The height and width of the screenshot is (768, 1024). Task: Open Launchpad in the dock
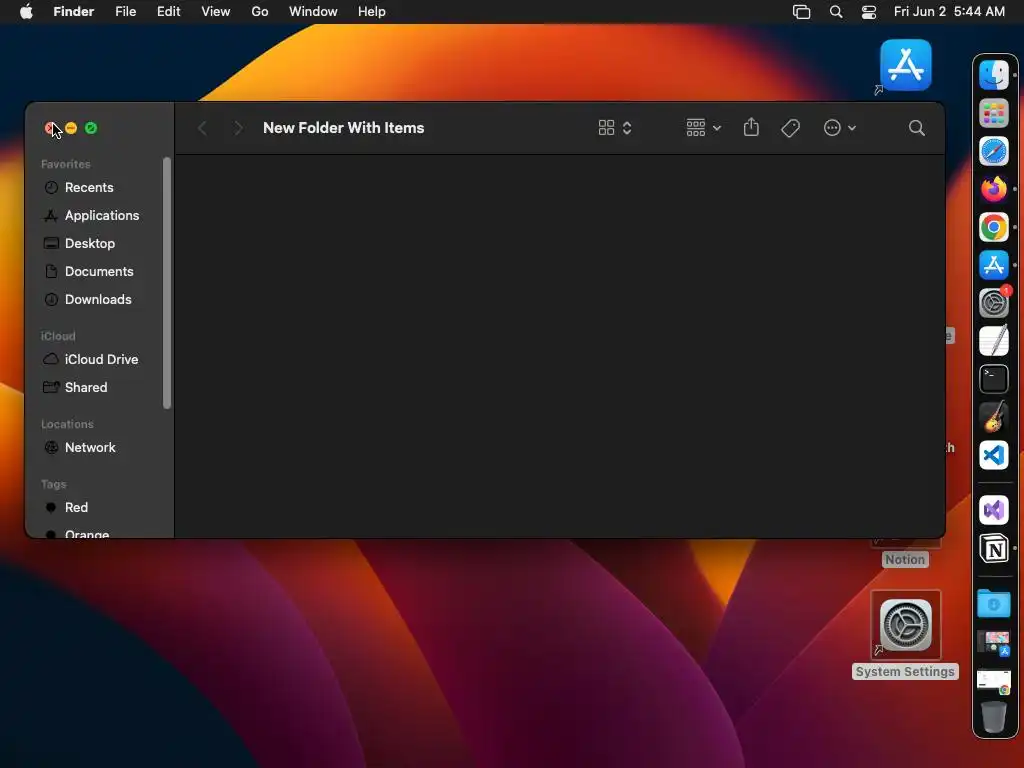993,113
